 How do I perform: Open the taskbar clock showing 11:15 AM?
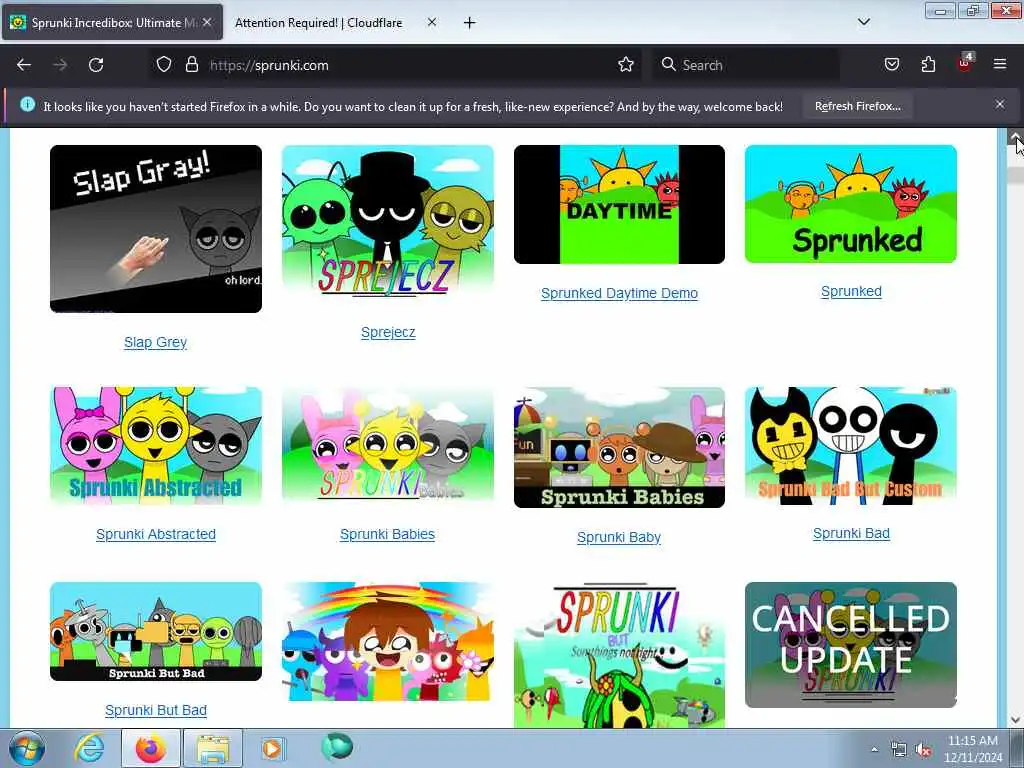pos(972,749)
